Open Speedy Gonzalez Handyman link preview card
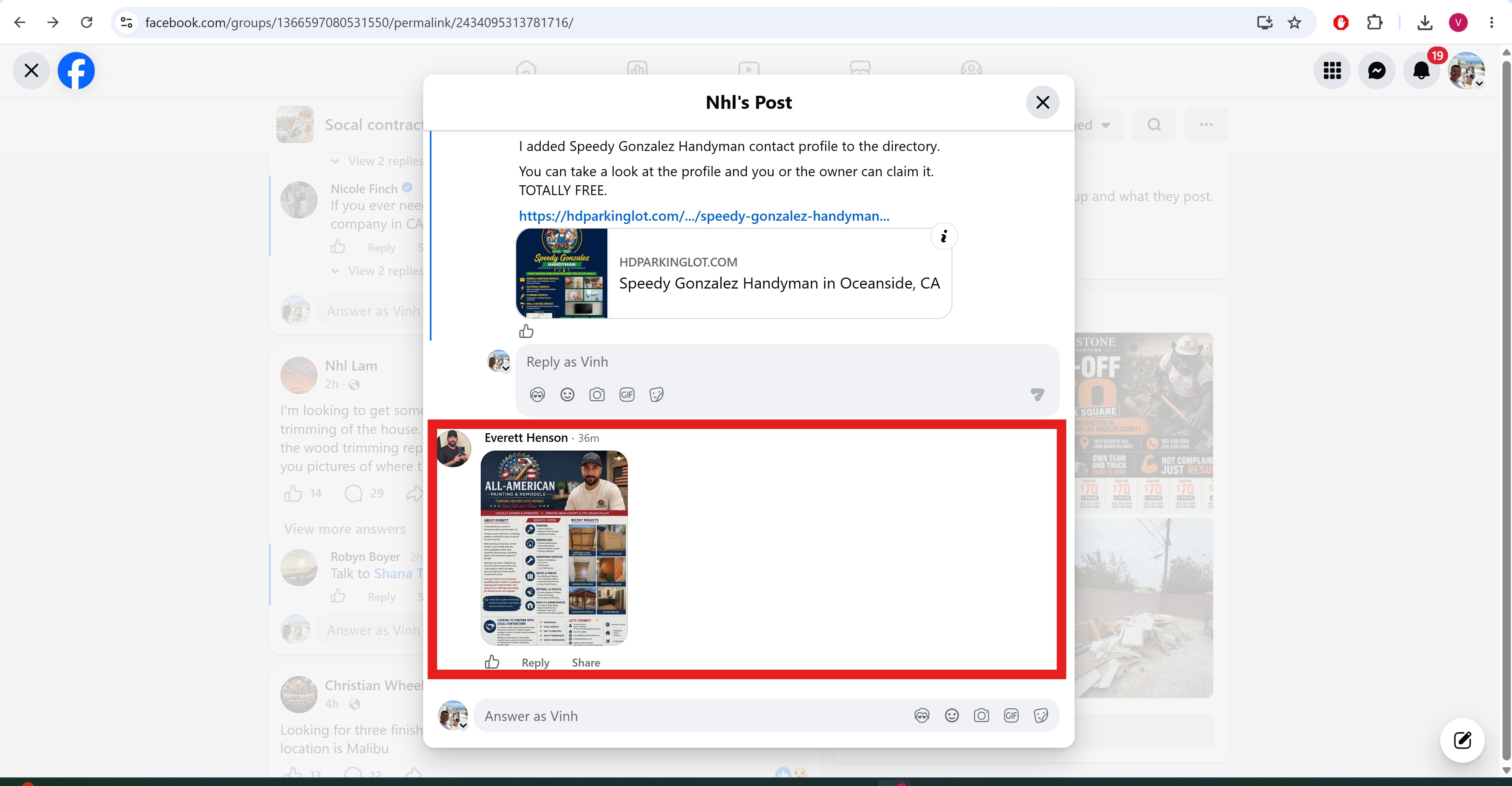The height and width of the screenshot is (786, 1512). click(734, 273)
